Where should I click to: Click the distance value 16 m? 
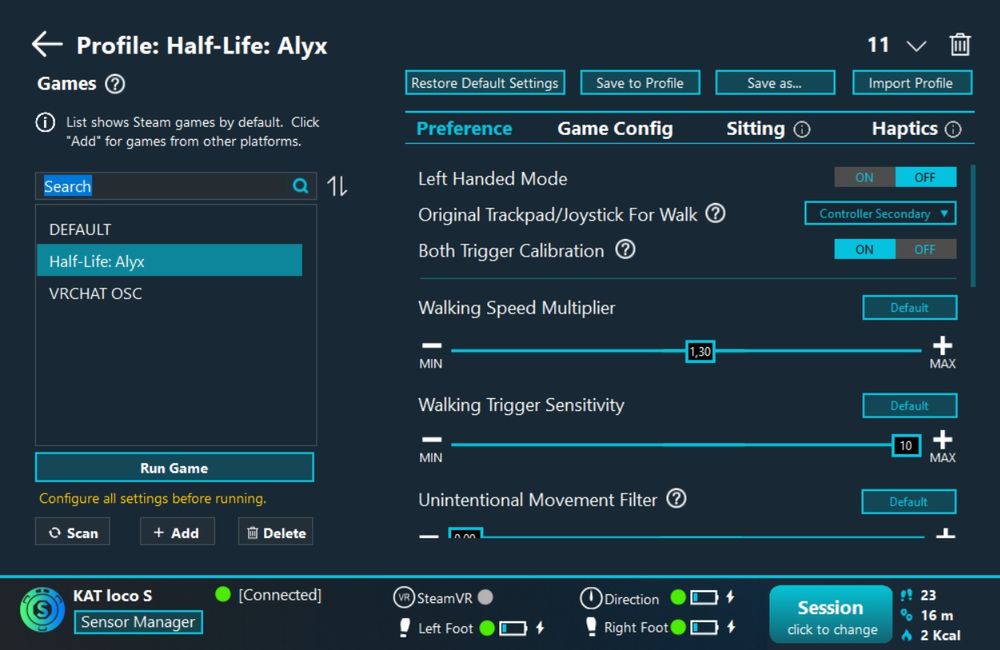[936, 615]
